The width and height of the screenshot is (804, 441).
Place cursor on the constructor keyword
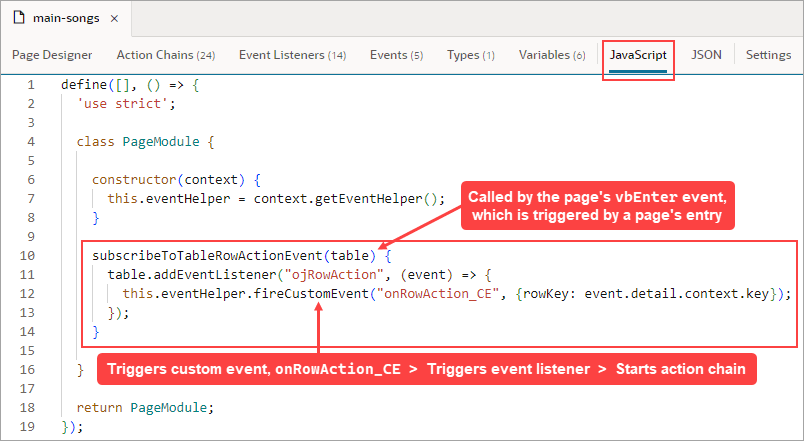pos(134,179)
